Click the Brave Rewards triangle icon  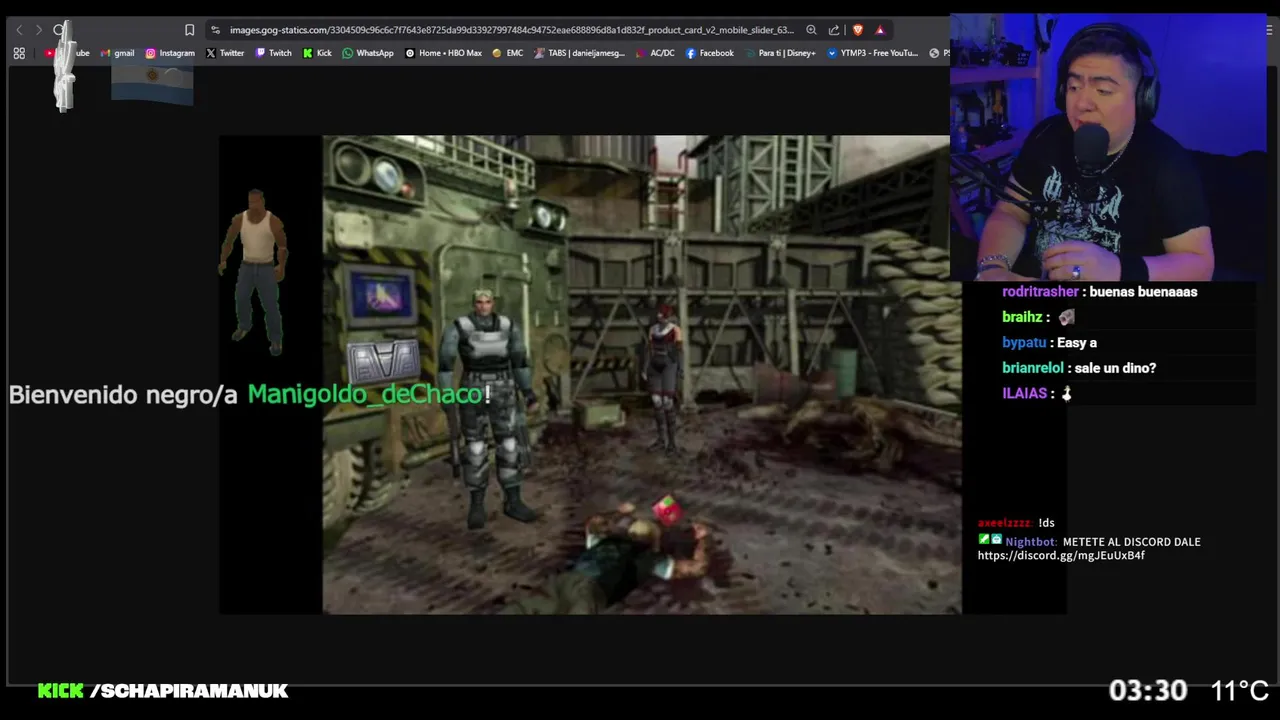pyautogui.click(x=880, y=30)
